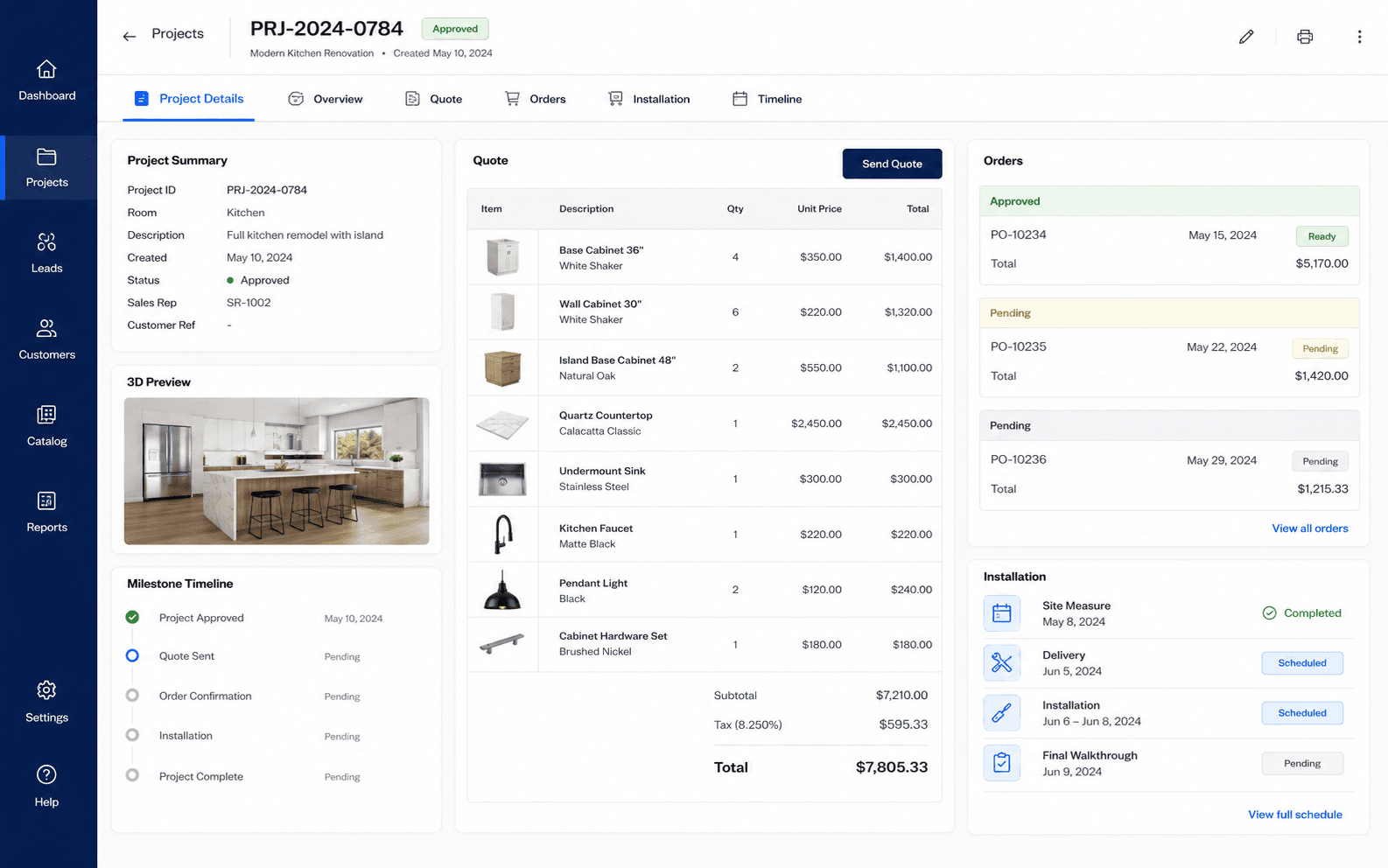The image size is (1388, 868).
Task: Click the Installation wrench icon
Action: [x=1002, y=713]
